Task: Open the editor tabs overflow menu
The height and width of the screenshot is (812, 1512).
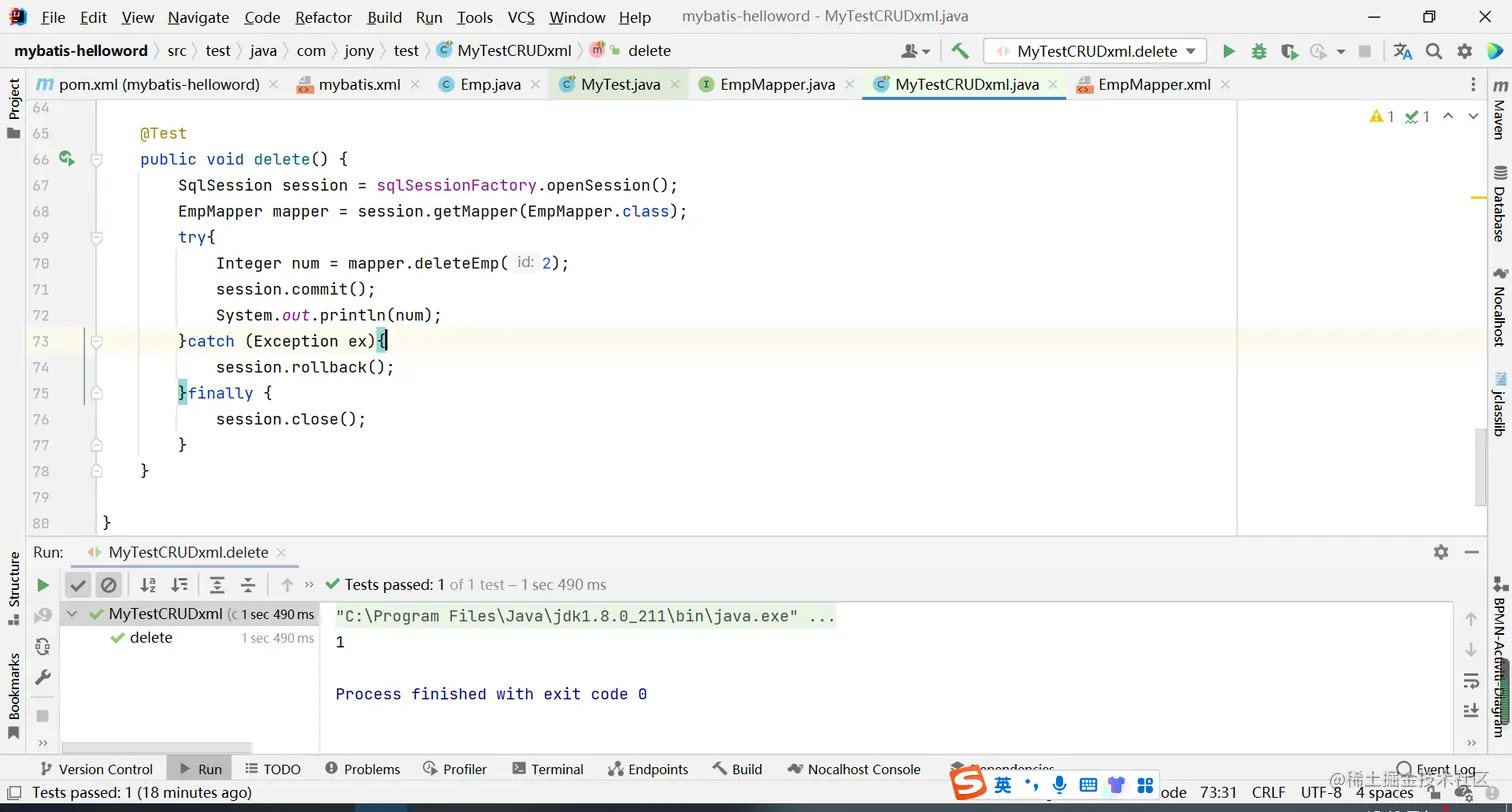Action: point(1473,85)
